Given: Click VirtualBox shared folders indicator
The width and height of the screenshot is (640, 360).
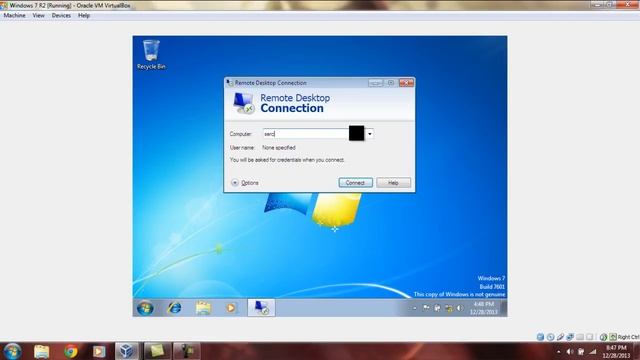Looking at the screenshot, I should [580, 337].
